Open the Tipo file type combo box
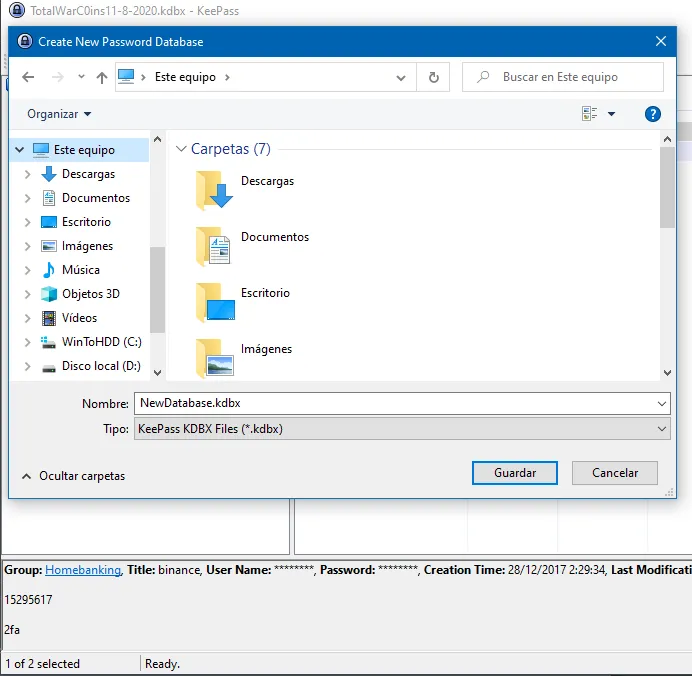692x676 pixels. 402,429
